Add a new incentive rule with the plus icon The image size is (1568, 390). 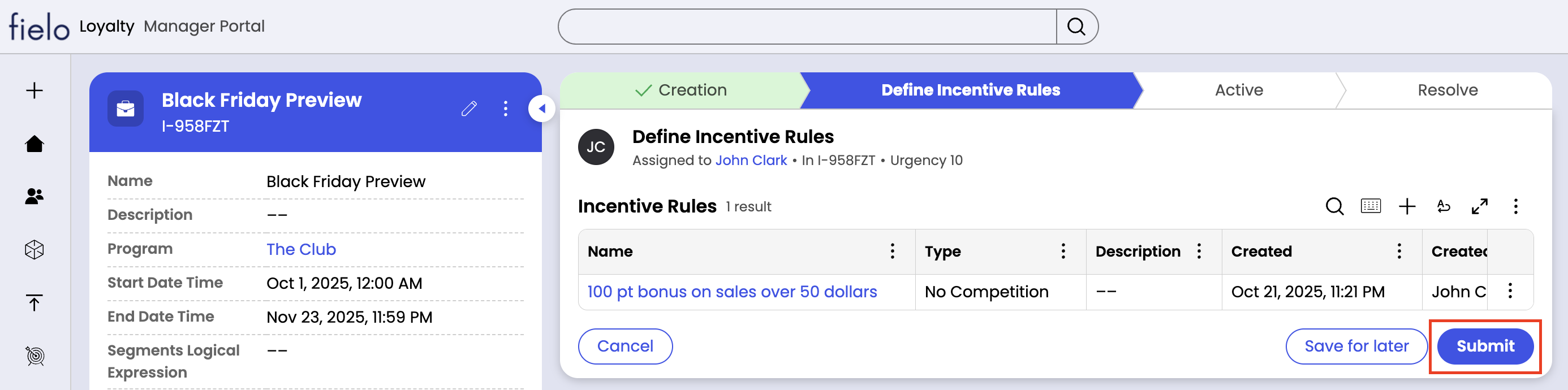[1407, 207]
